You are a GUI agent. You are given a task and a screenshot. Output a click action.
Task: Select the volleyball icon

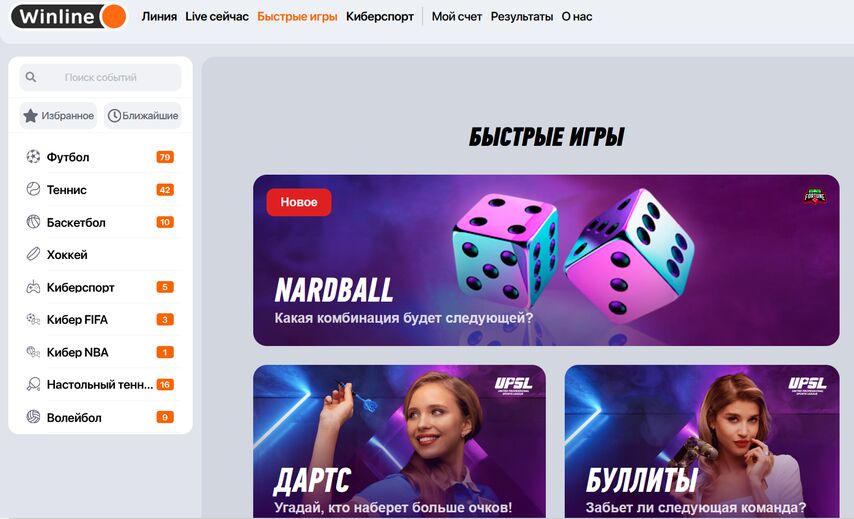click(x=33, y=417)
